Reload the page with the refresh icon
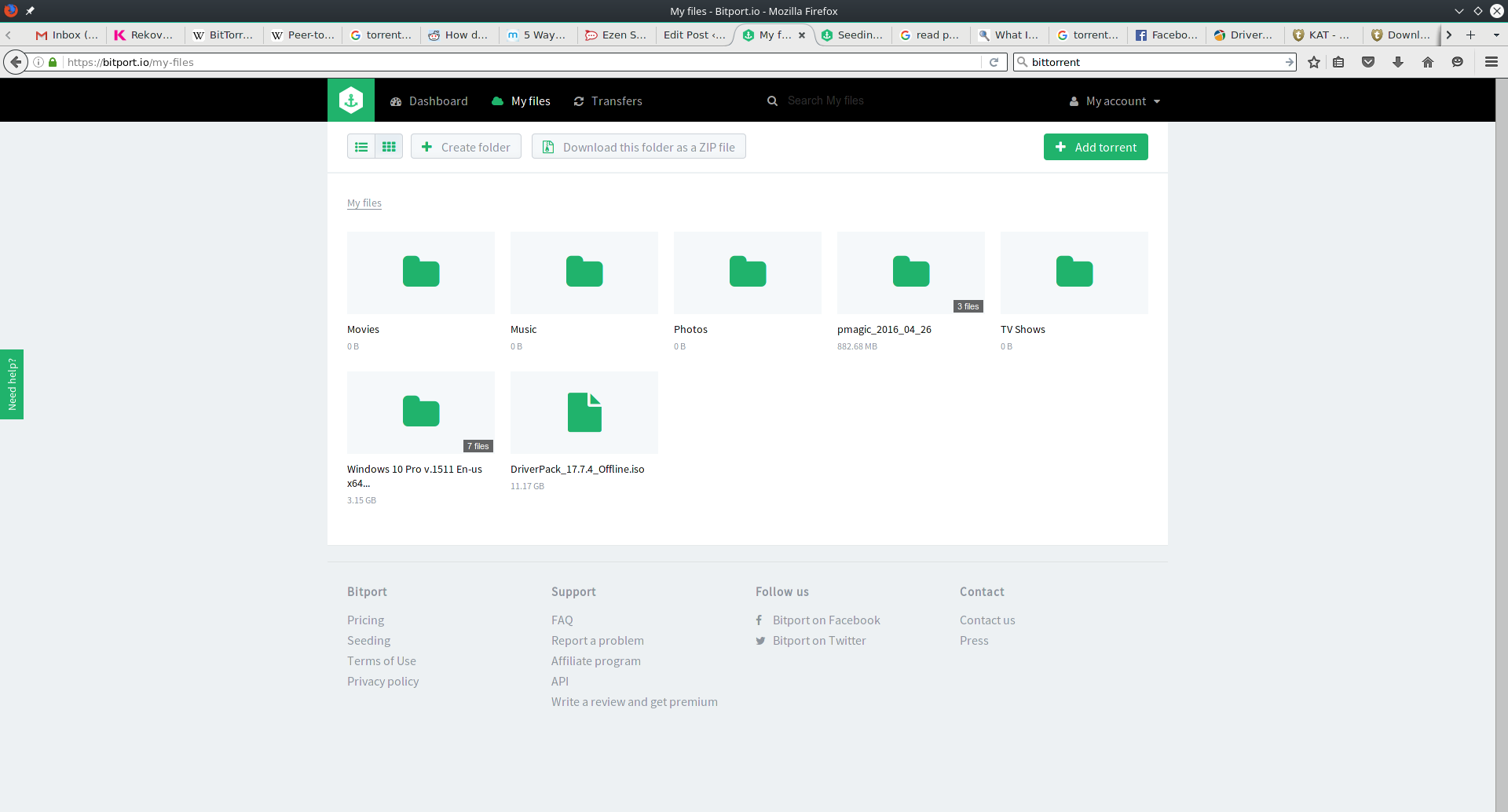 [x=994, y=62]
